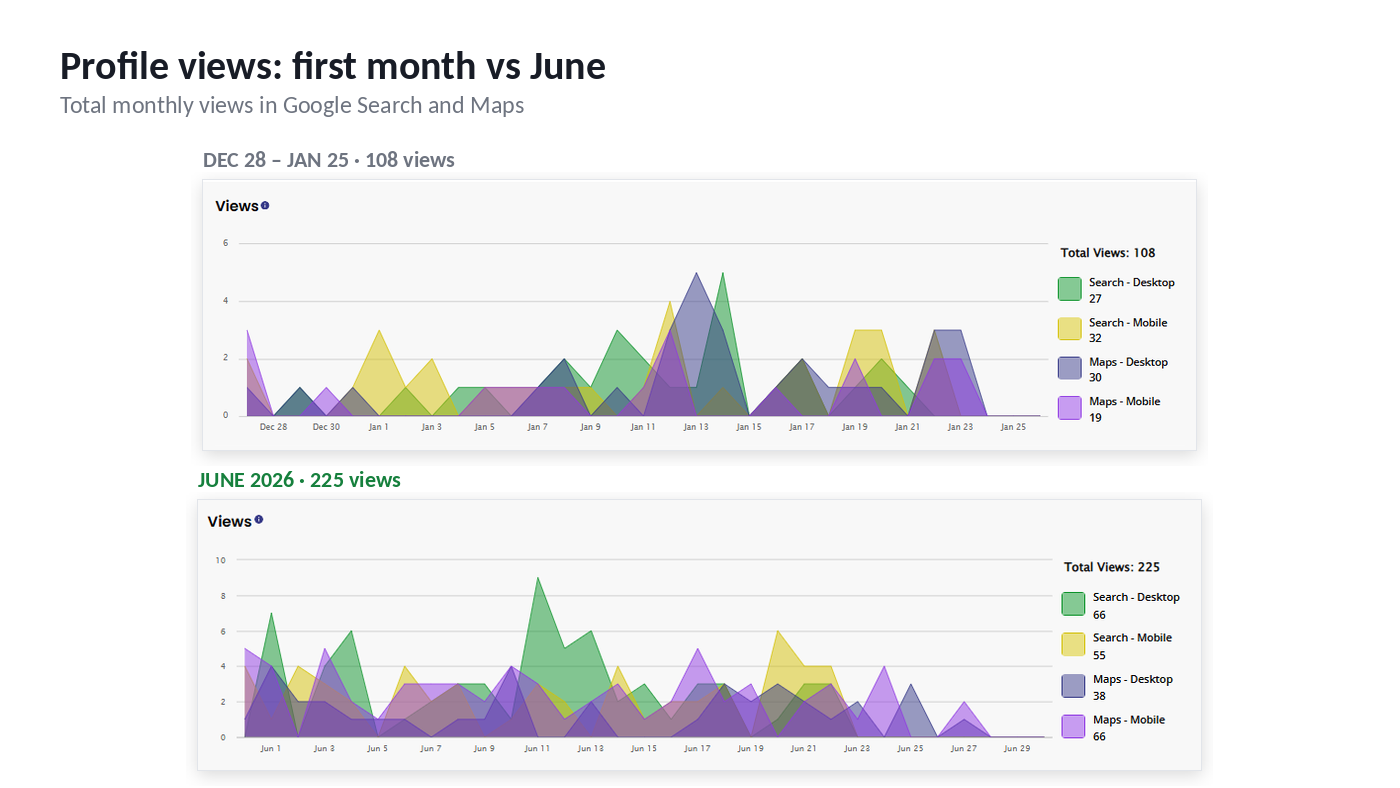Click the 'Jan 19' axis label
Screen dimensions: 1400x788
tap(854, 427)
